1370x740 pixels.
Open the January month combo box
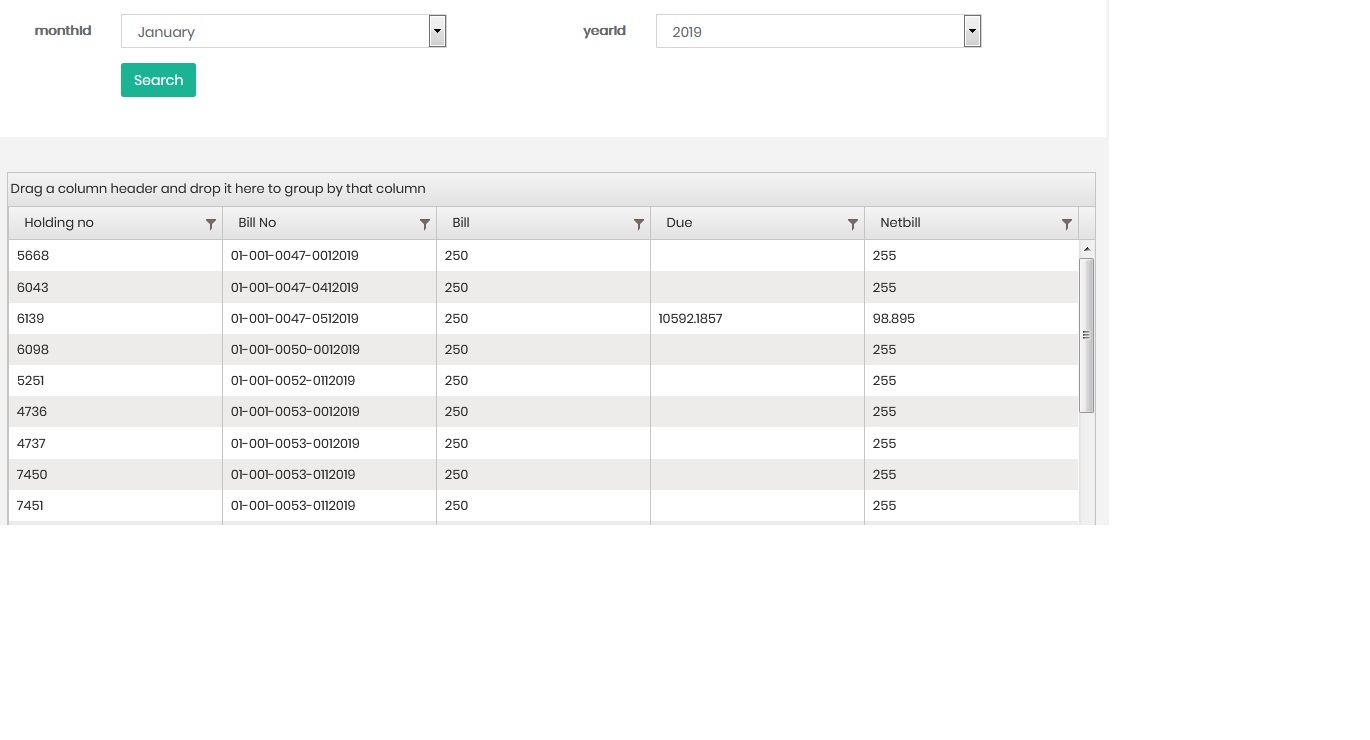click(x=275, y=32)
